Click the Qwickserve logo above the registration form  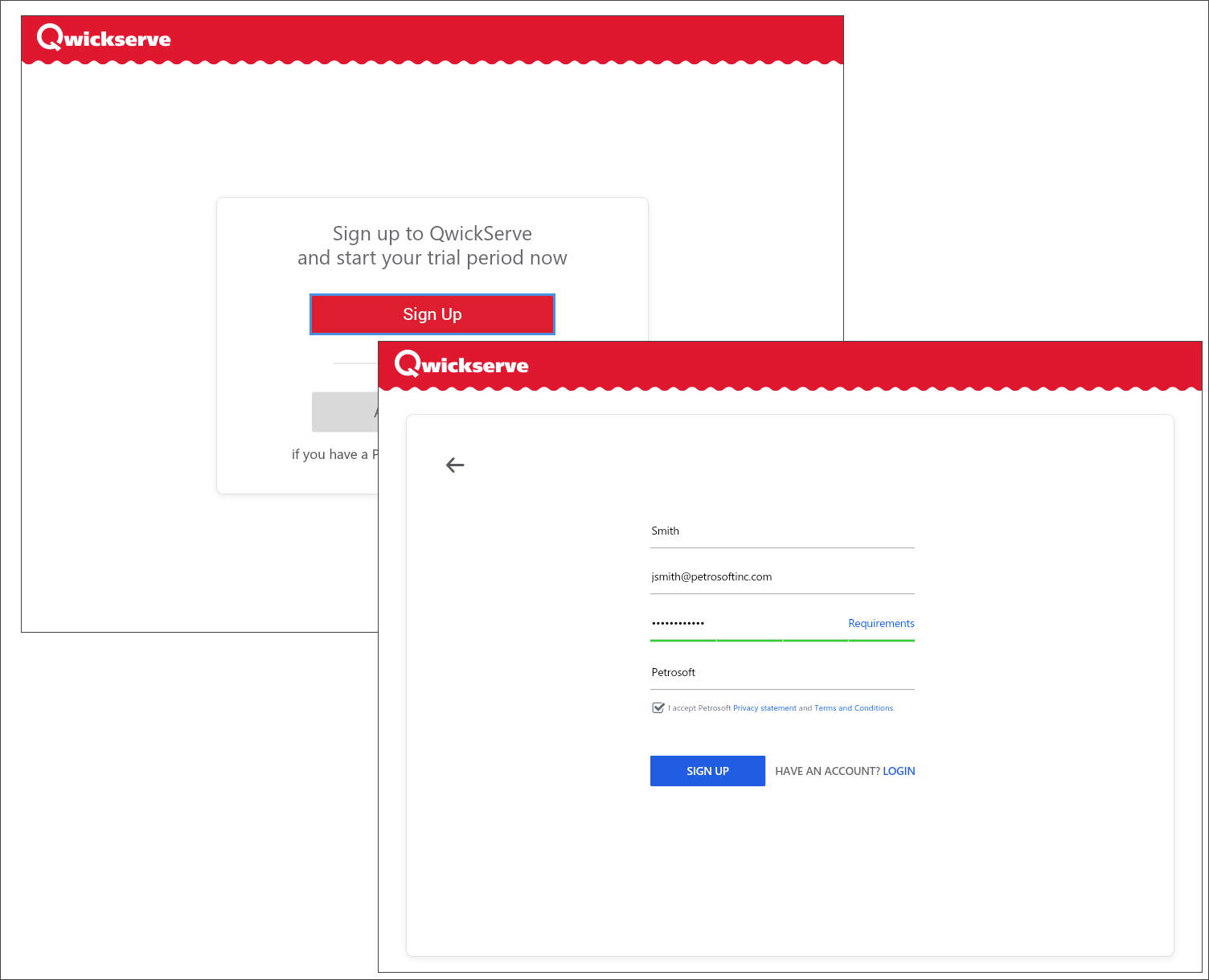tap(461, 365)
